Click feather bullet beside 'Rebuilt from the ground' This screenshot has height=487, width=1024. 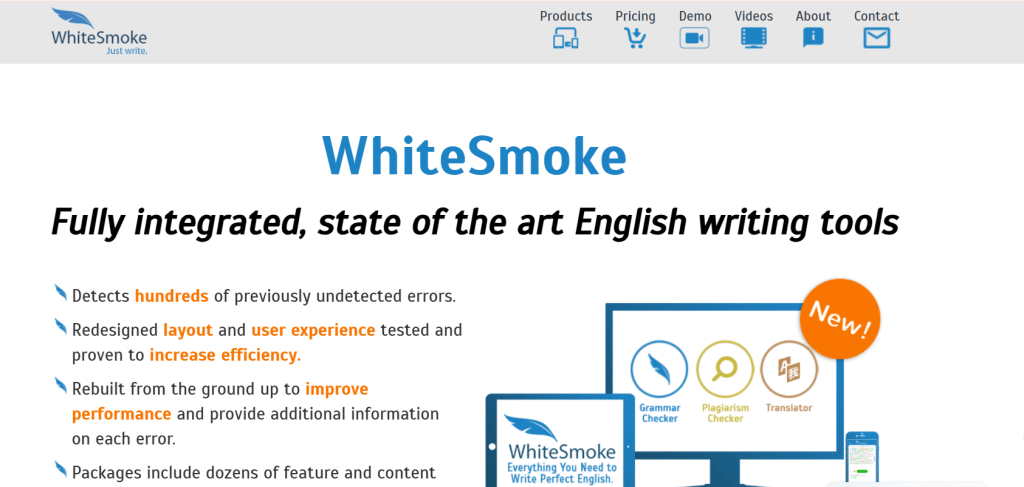click(x=61, y=385)
